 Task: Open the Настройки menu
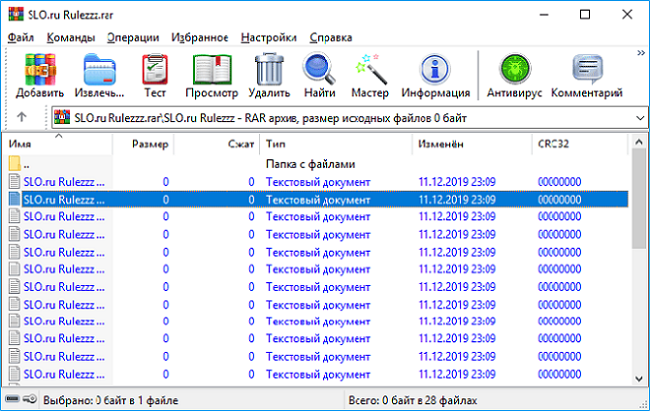[269, 37]
